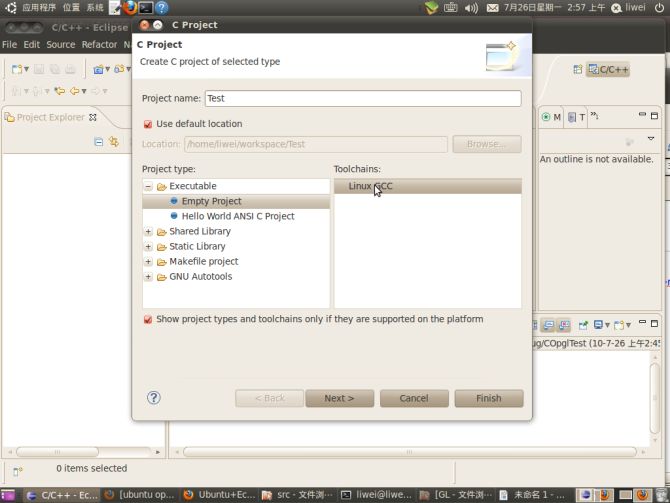This screenshot has width=670, height=503.
Task: Click the volume icon in system tray
Action: (x=474, y=7)
